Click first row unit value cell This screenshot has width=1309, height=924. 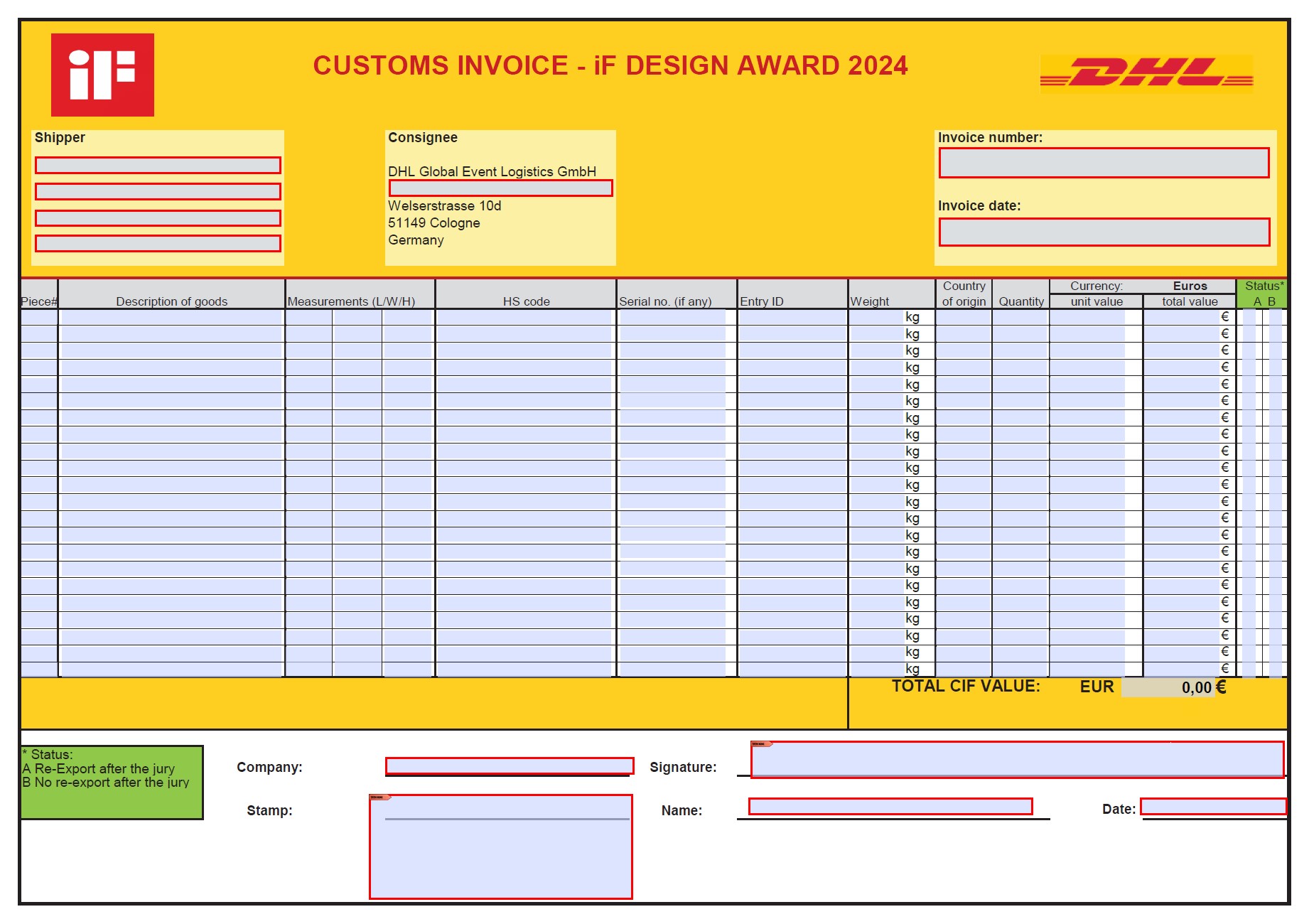[1088, 317]
